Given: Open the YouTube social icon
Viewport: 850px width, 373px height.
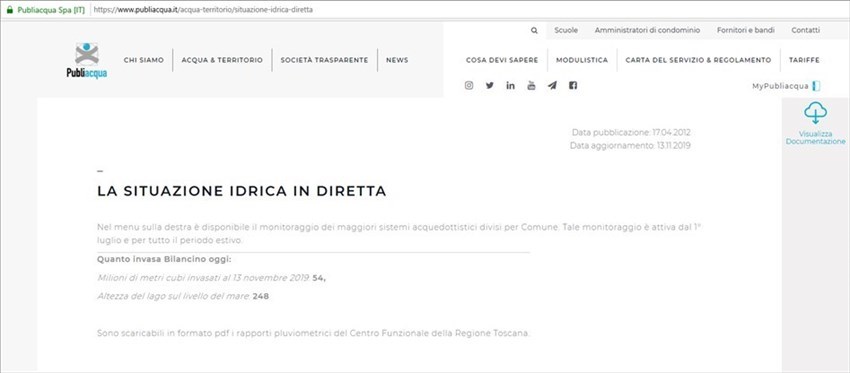Looking at the screenshot, I should (x=531, y=85).
